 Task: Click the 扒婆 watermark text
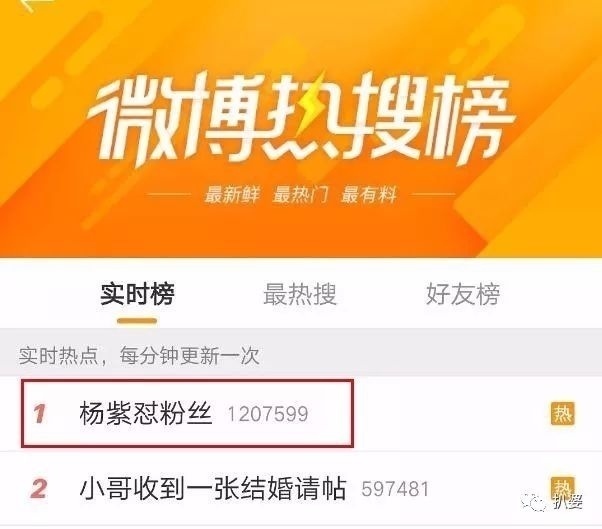pyautogui.click(x=568, y=502)
